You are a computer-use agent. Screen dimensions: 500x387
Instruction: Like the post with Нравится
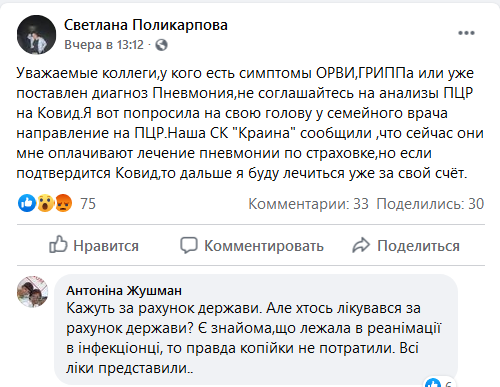(x=94, y=246)
